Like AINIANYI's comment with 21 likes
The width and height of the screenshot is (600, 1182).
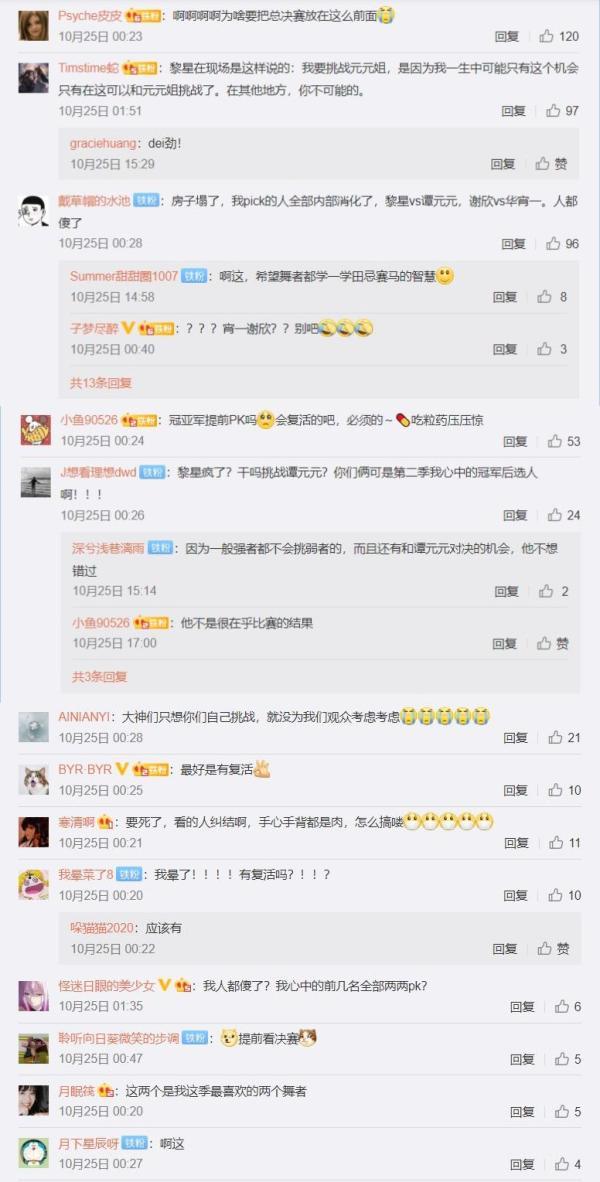click(x=564, y=737)
